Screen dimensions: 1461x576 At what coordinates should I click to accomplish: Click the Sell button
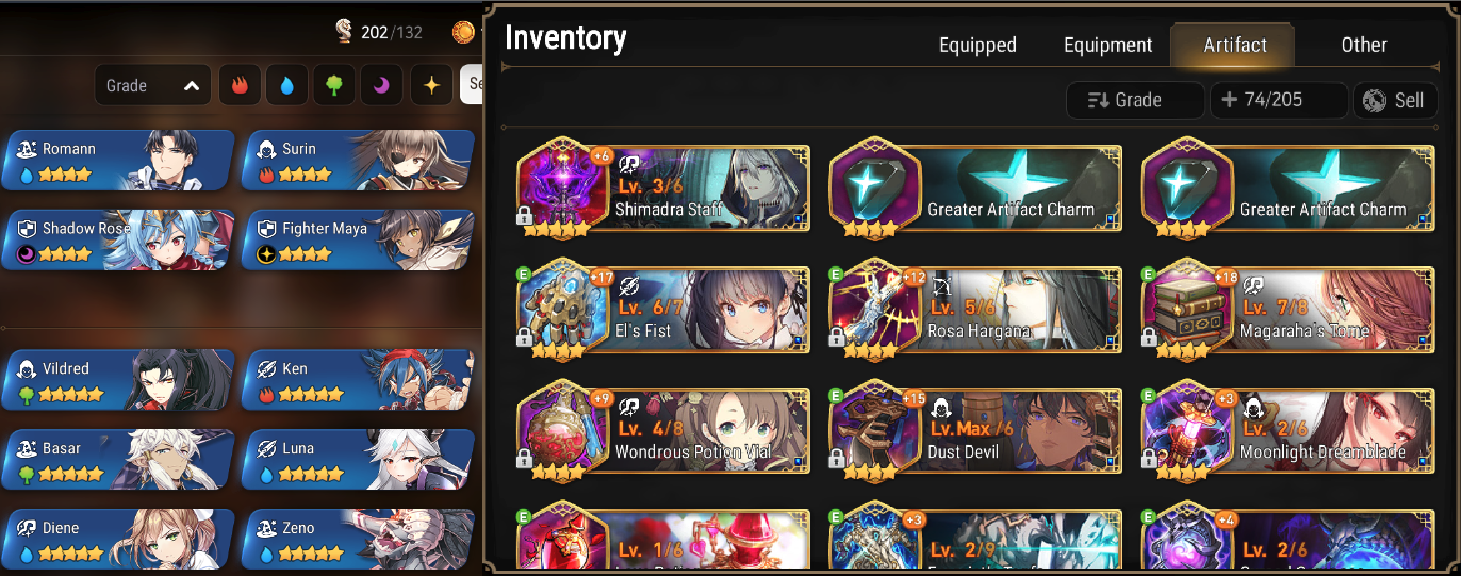pyautogui.click(x=1396, y=100)
